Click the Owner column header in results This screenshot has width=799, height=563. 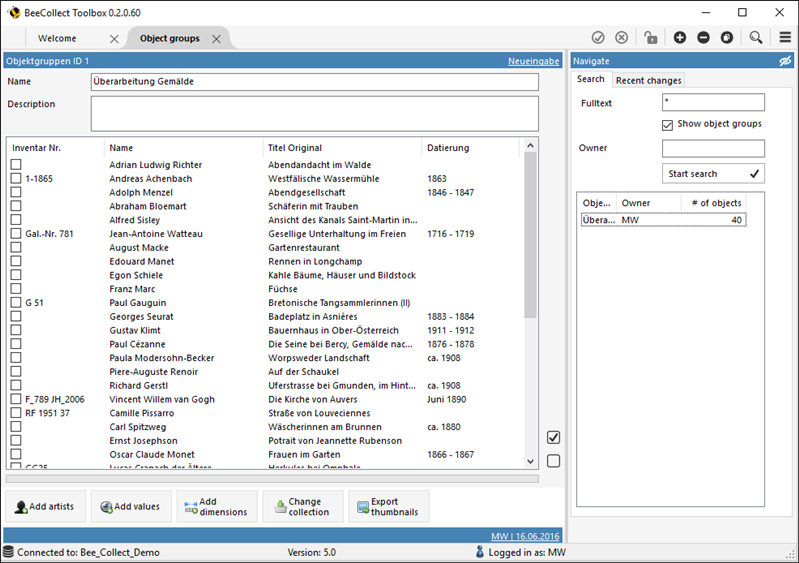coord(649,203)
